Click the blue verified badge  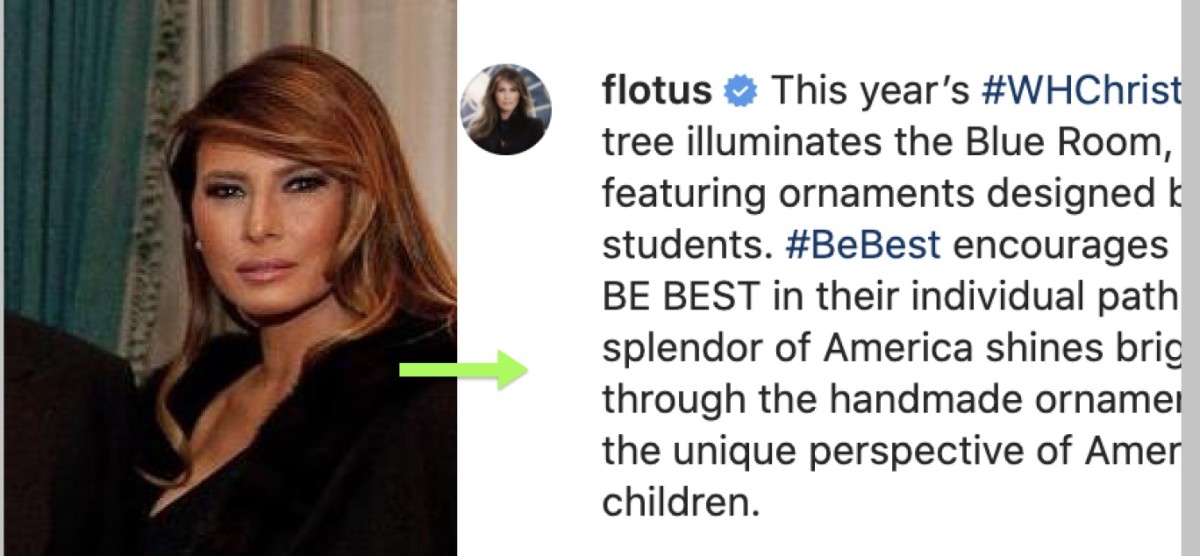point(741,92)
